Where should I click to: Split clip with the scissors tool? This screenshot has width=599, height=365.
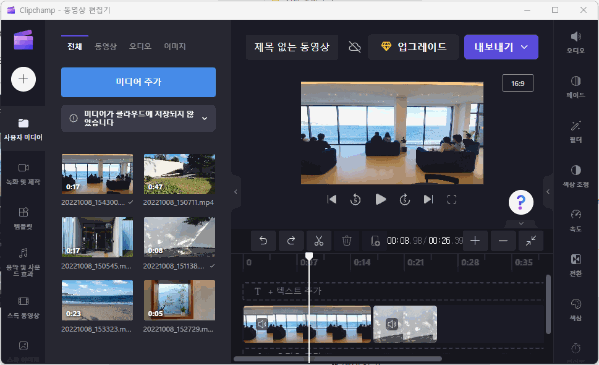(319, 241)
